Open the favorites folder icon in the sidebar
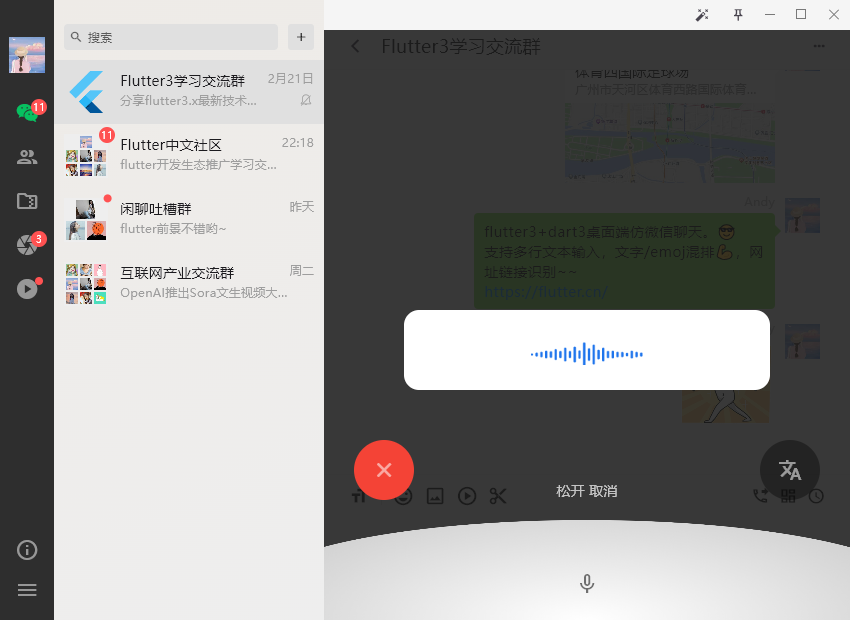This screenshot has height=620, width=850. (27, 201)
